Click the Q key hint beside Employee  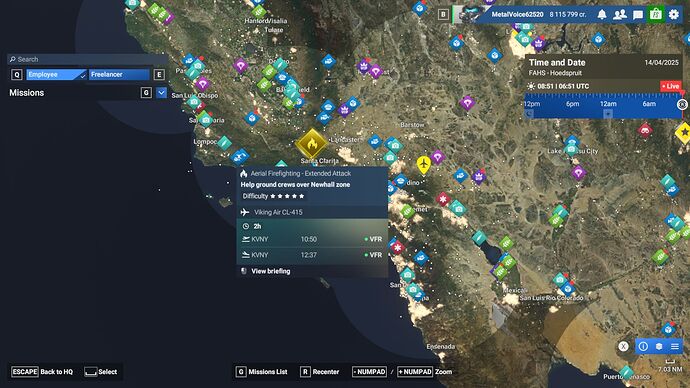pos(17,74)
